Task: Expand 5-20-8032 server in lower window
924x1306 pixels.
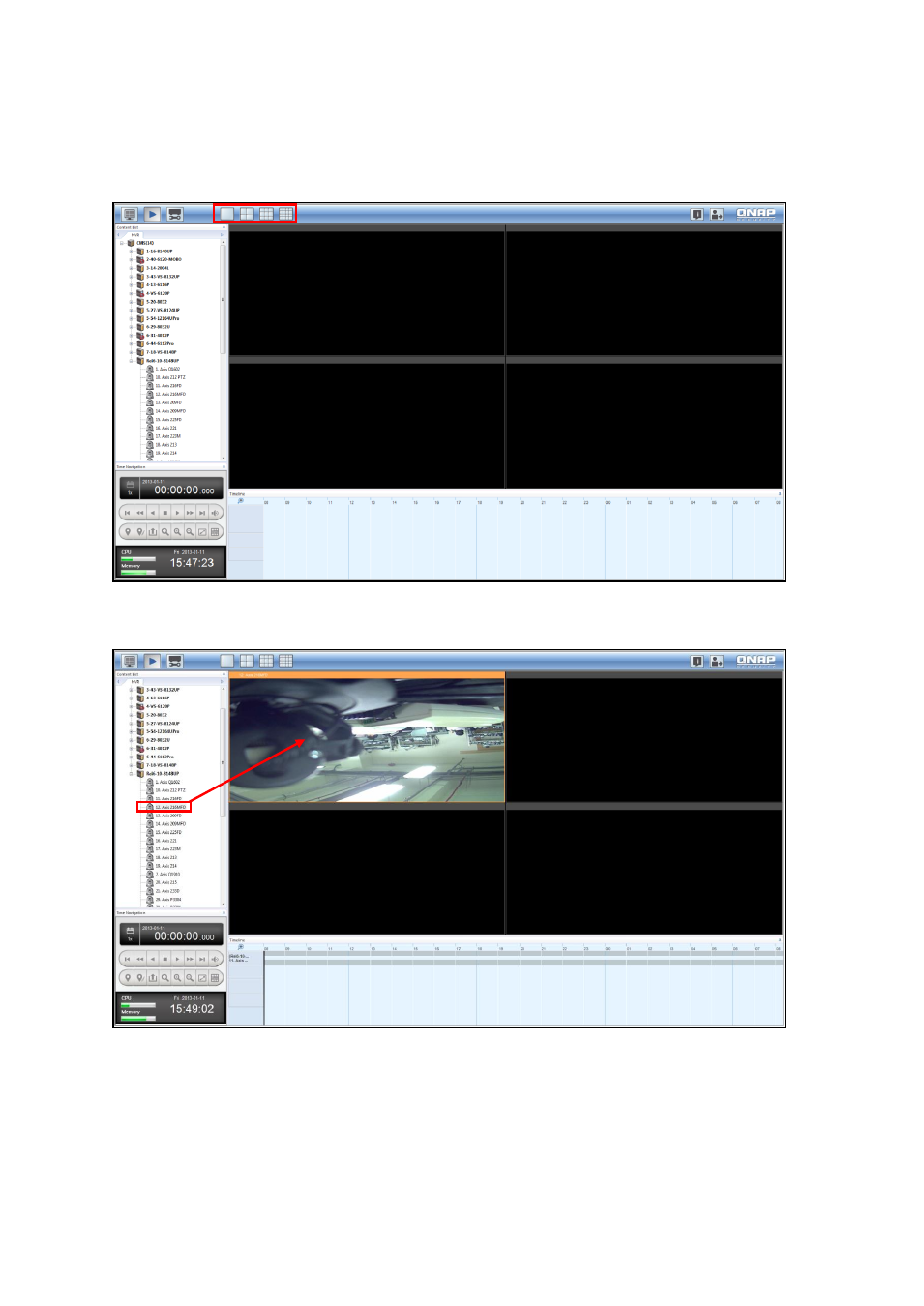Action: [x=132, y=715]
